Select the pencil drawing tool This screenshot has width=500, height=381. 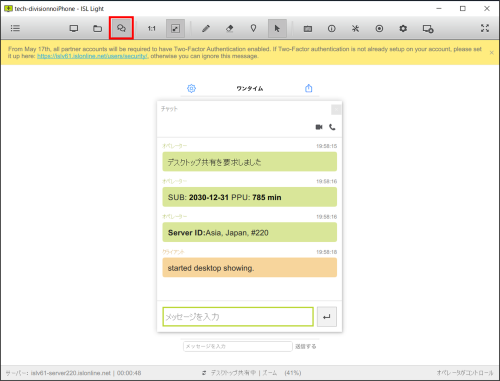coord(206,28)
